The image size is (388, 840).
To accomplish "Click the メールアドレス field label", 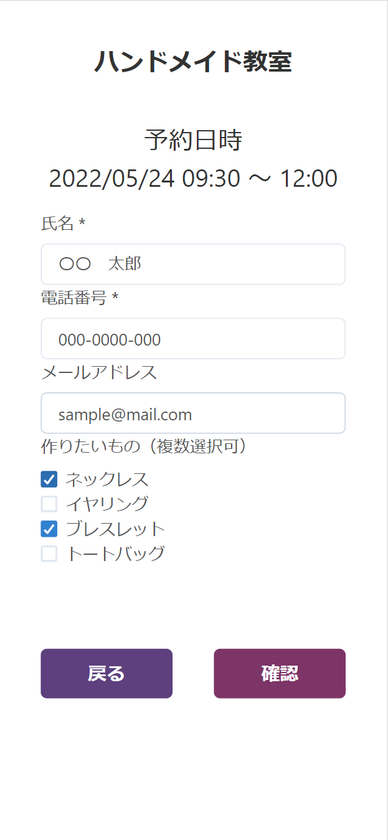I will click(99, 373).
